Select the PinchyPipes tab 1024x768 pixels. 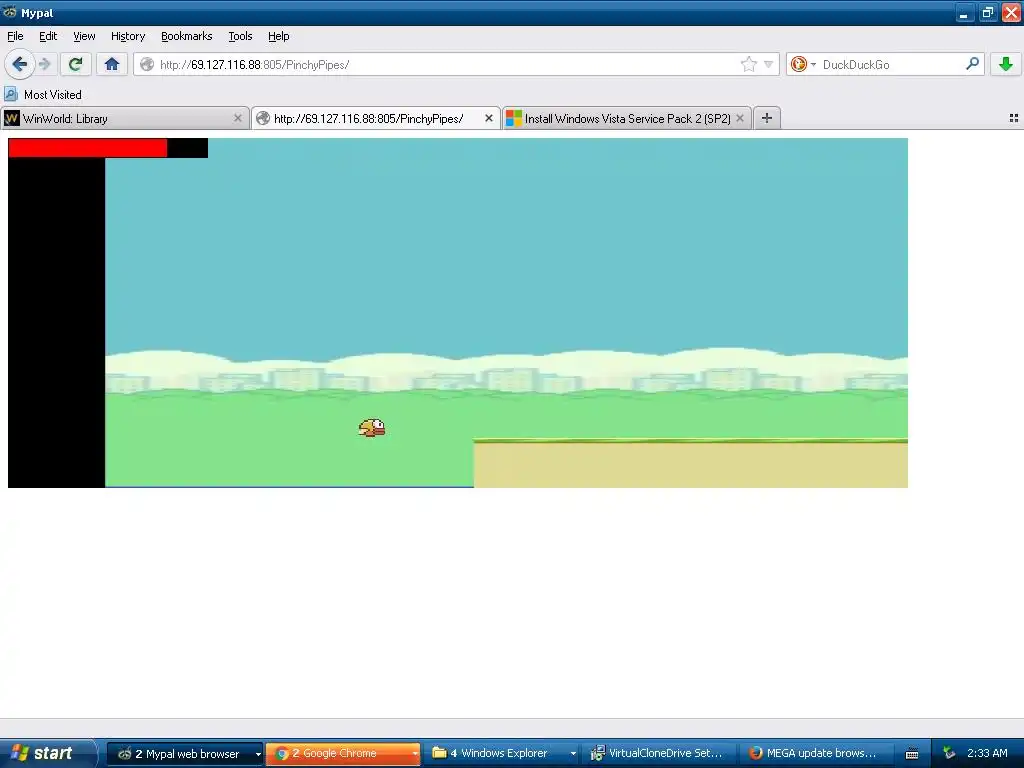point(376,118)
